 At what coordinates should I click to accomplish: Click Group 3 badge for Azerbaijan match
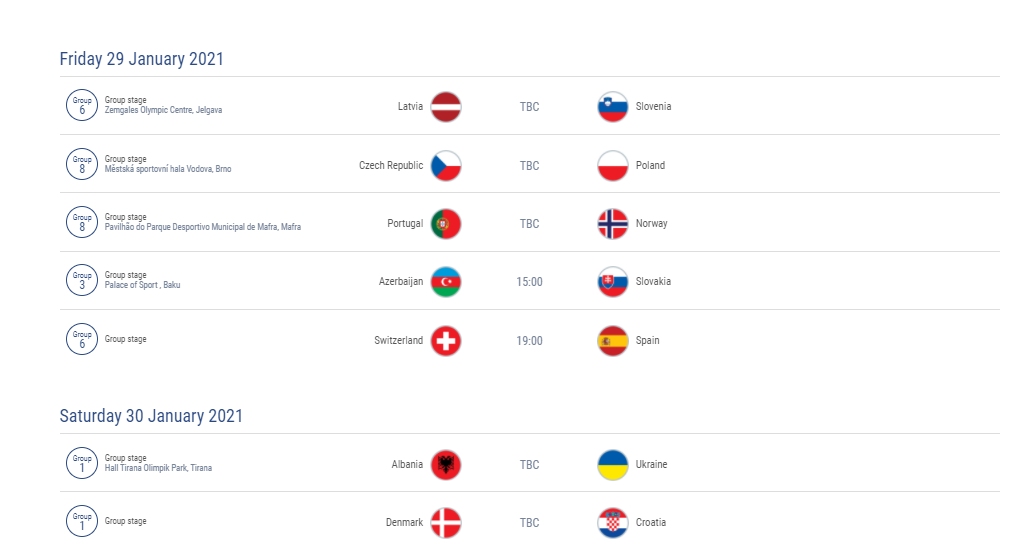[82, 280]
